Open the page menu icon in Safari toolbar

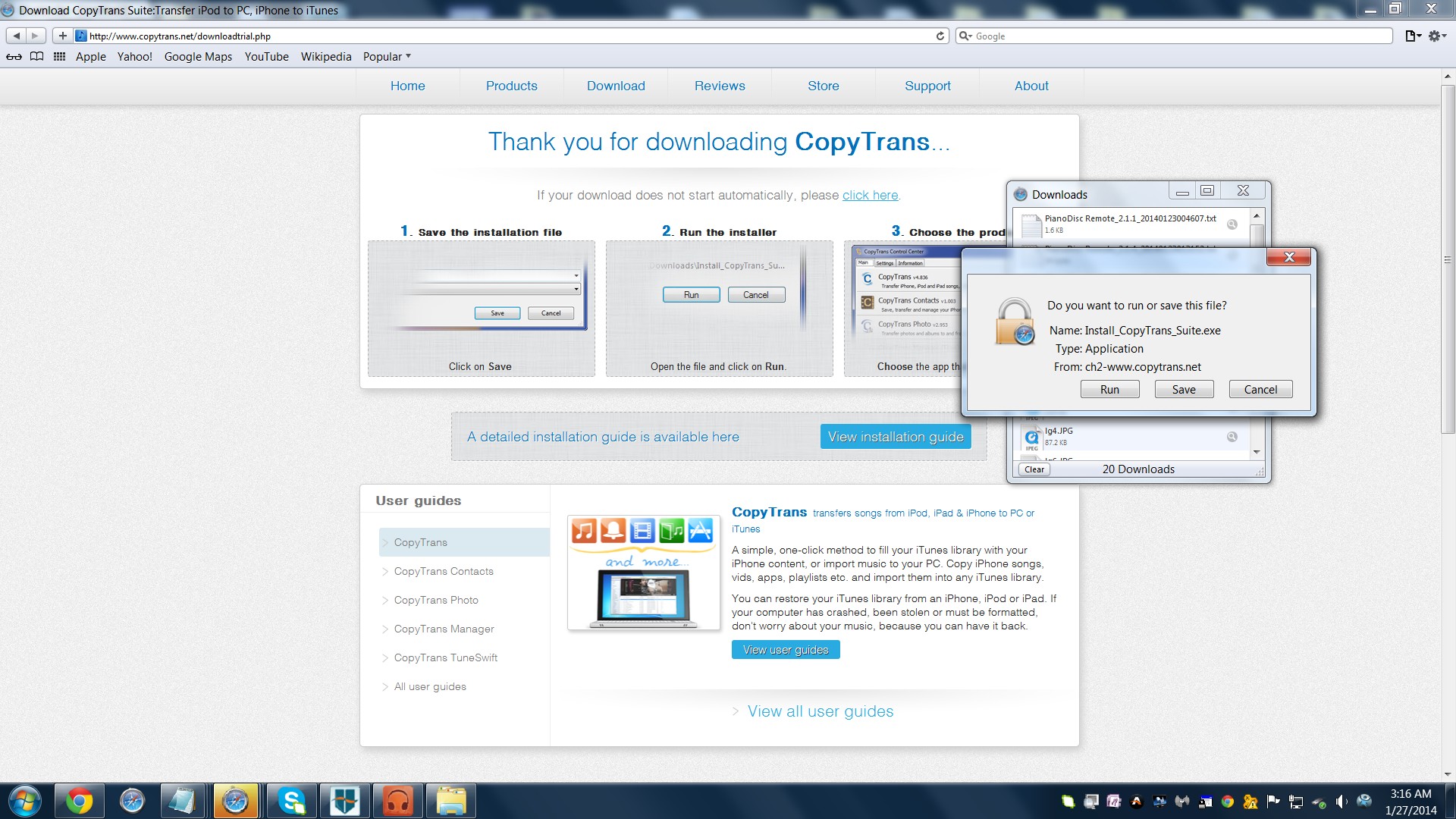pos(1413,36)
